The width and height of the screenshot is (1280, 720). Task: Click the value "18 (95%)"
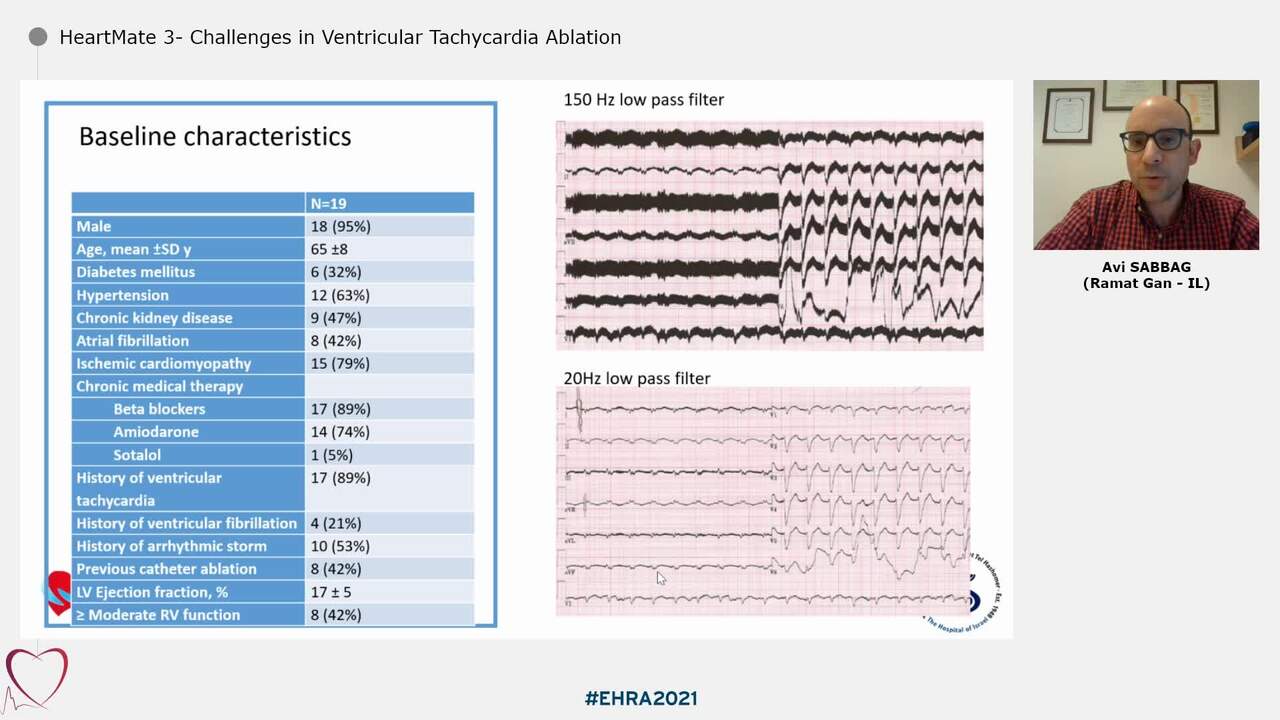[x=341, y=227]
